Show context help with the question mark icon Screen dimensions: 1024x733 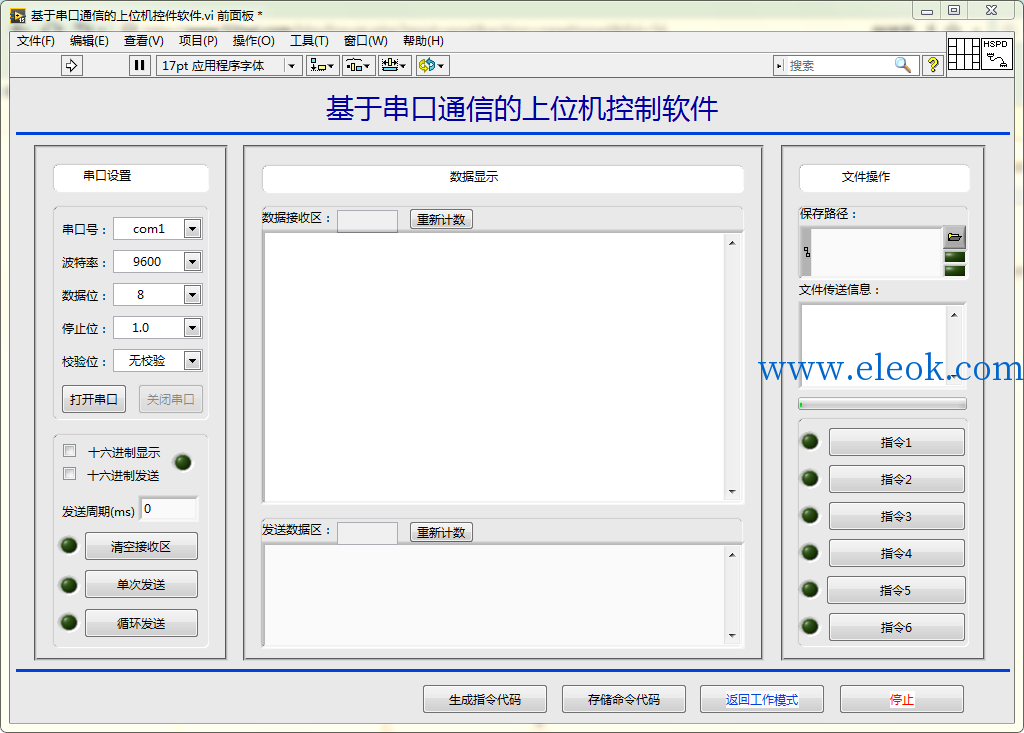click(x=933, y=65)
